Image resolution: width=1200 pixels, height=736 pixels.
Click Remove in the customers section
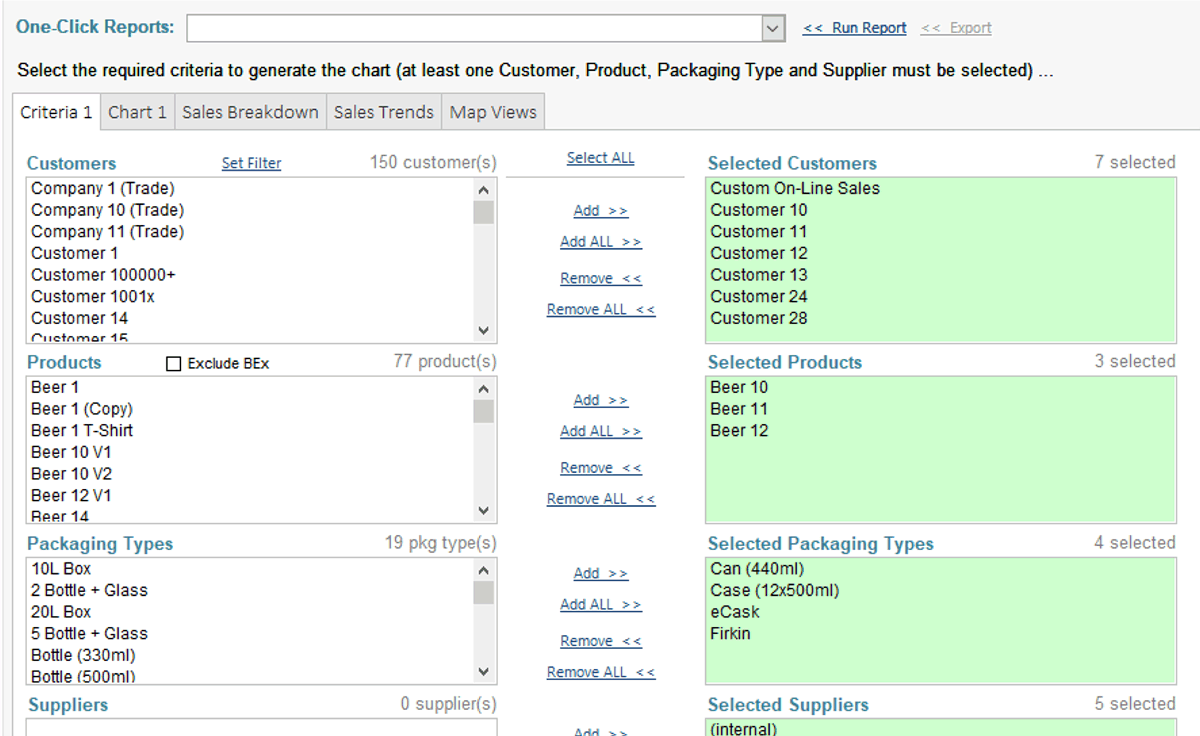coord(601,279)
